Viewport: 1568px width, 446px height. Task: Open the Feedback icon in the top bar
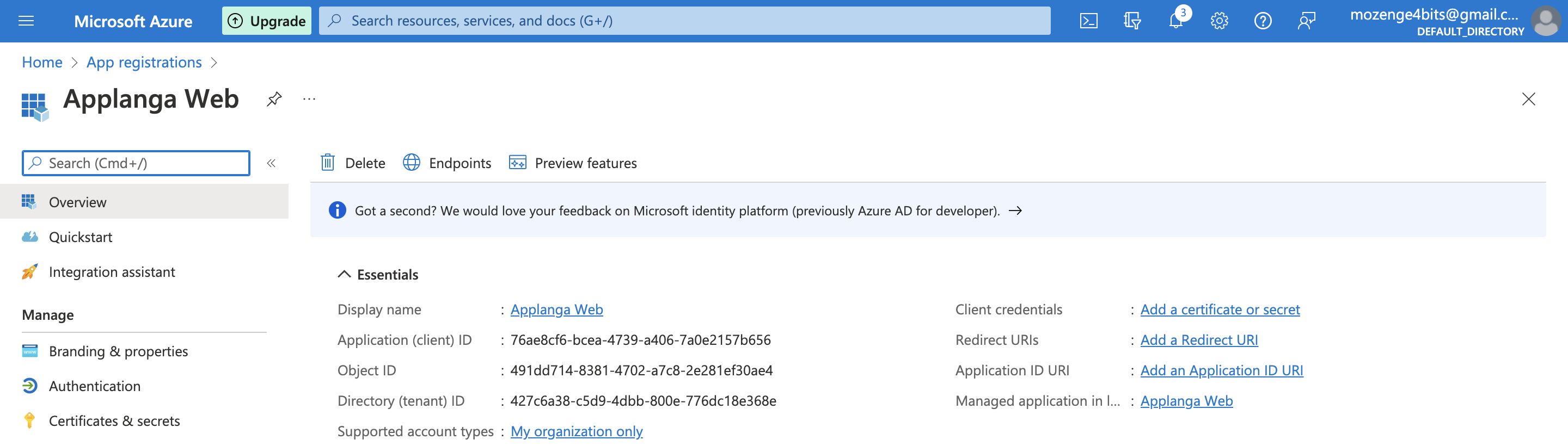(x=1306, y=21)
